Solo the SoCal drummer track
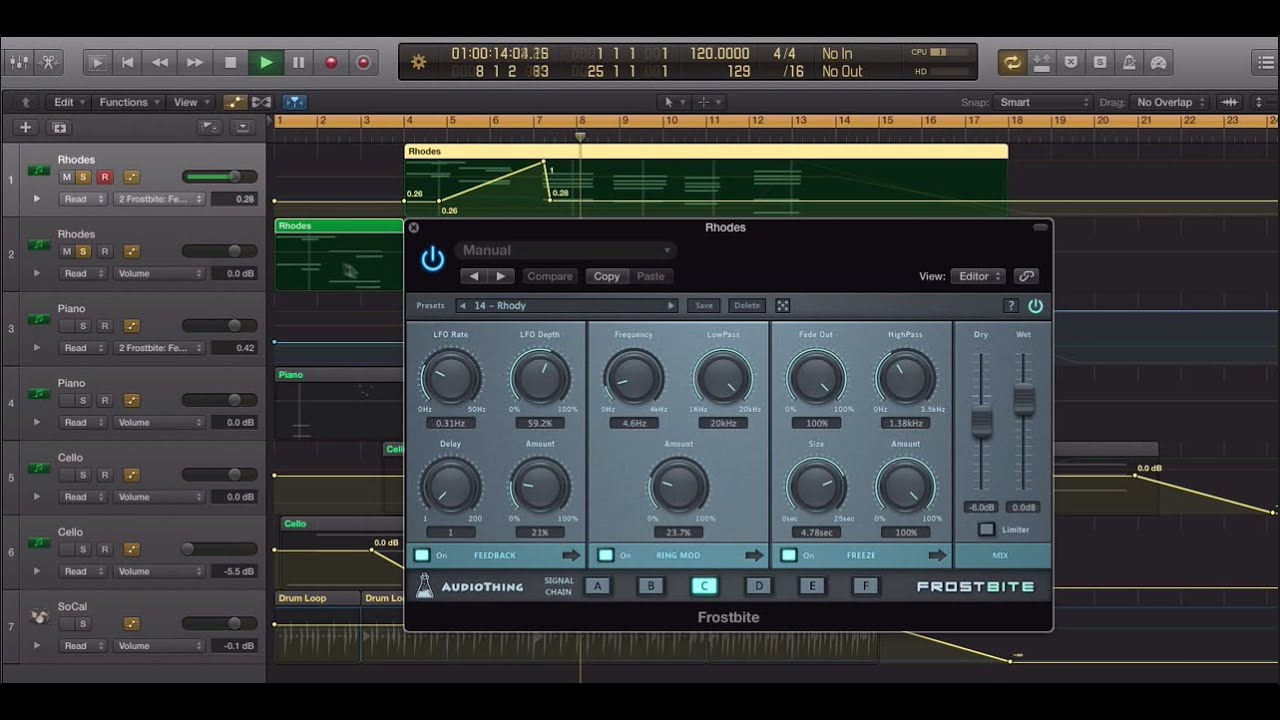Screen dimensions: 1280x720 [84, 624]
